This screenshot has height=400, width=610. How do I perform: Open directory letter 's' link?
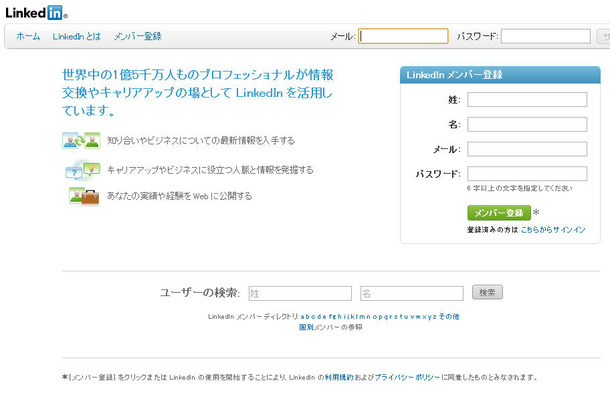[396, 317]
